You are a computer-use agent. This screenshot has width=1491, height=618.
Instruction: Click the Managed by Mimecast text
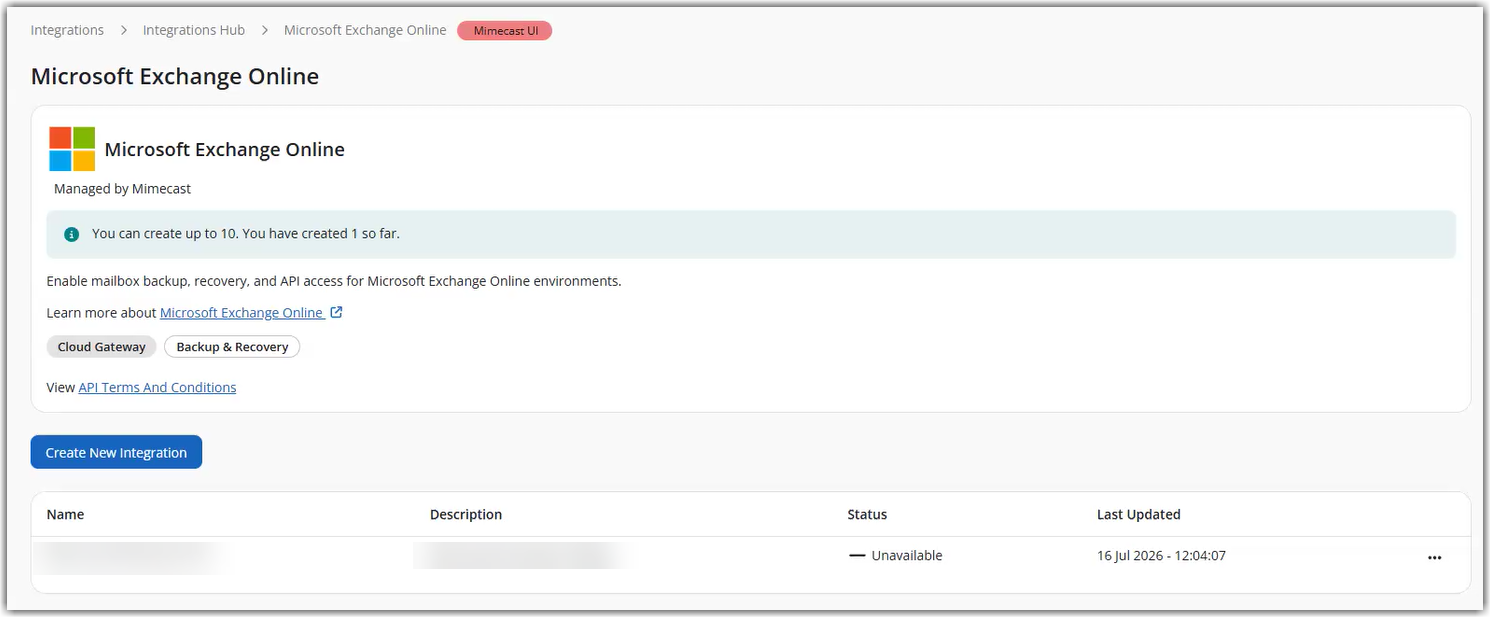[x=122, y=188]
